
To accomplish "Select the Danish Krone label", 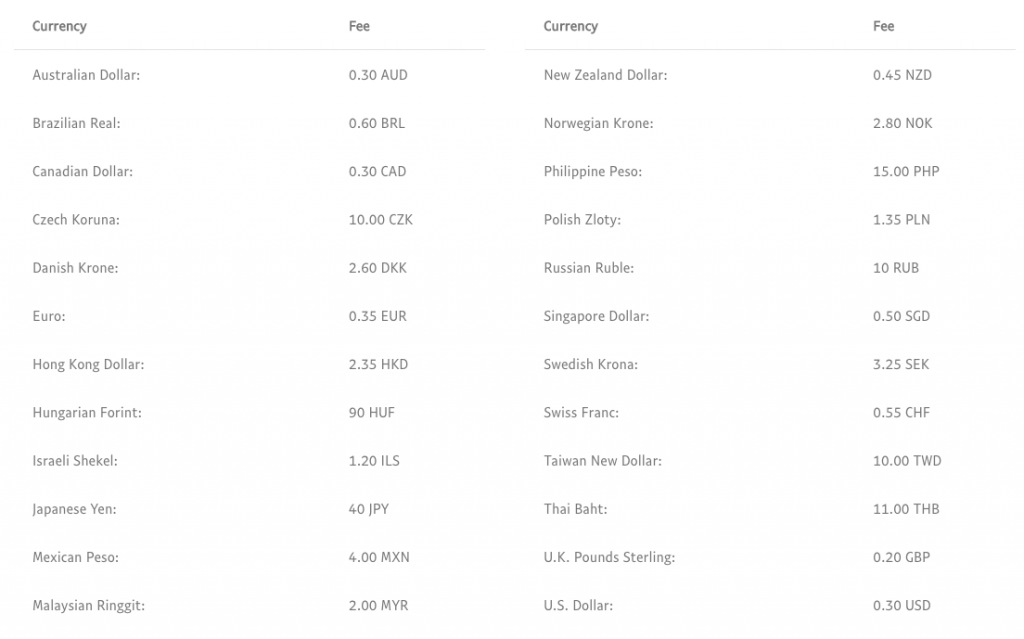I will coord(75,268).
